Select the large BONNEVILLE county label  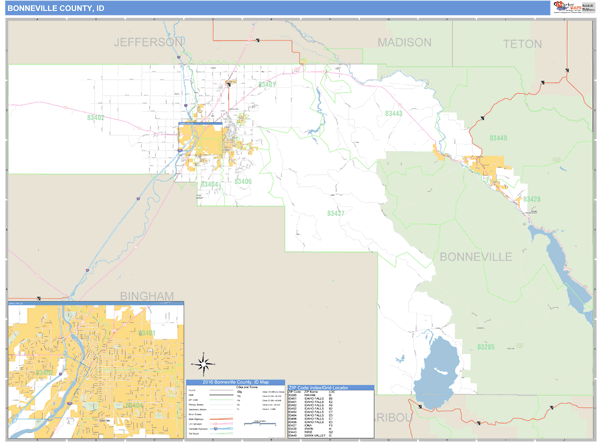(x=476, y=257)
